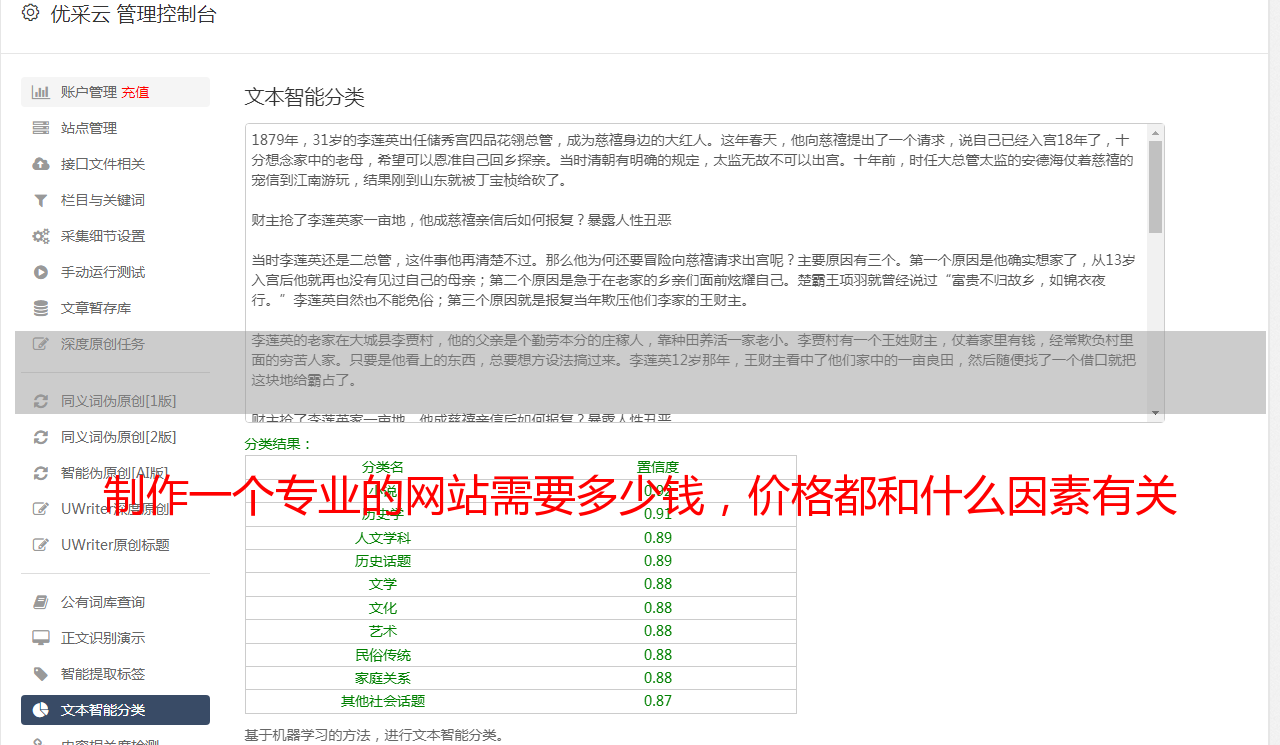This screenshot has height=745, width=1280.
Task: Click the 0.88 value in 民俗传统 row
Action: click(658, 655)
